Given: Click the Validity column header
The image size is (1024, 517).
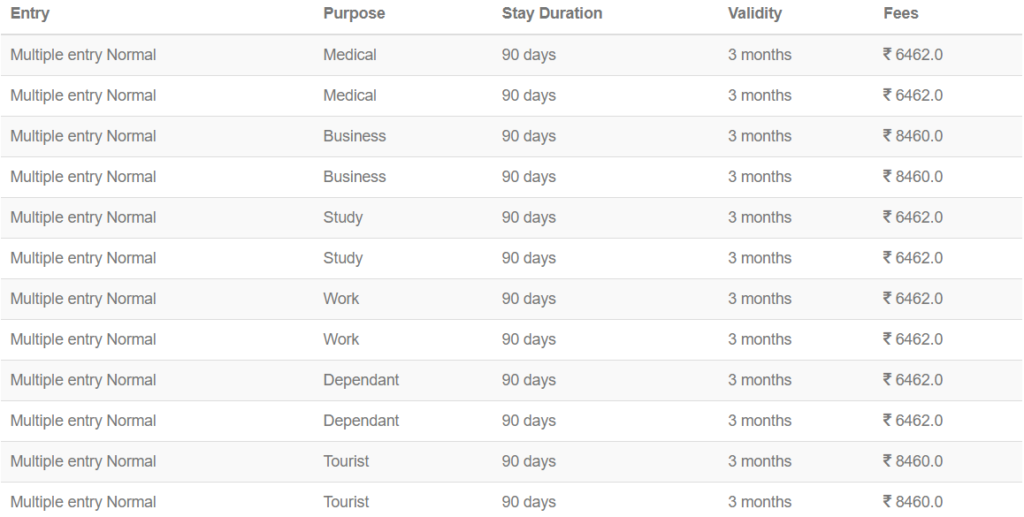Looking at the screenshot, I should click(755, 14).
